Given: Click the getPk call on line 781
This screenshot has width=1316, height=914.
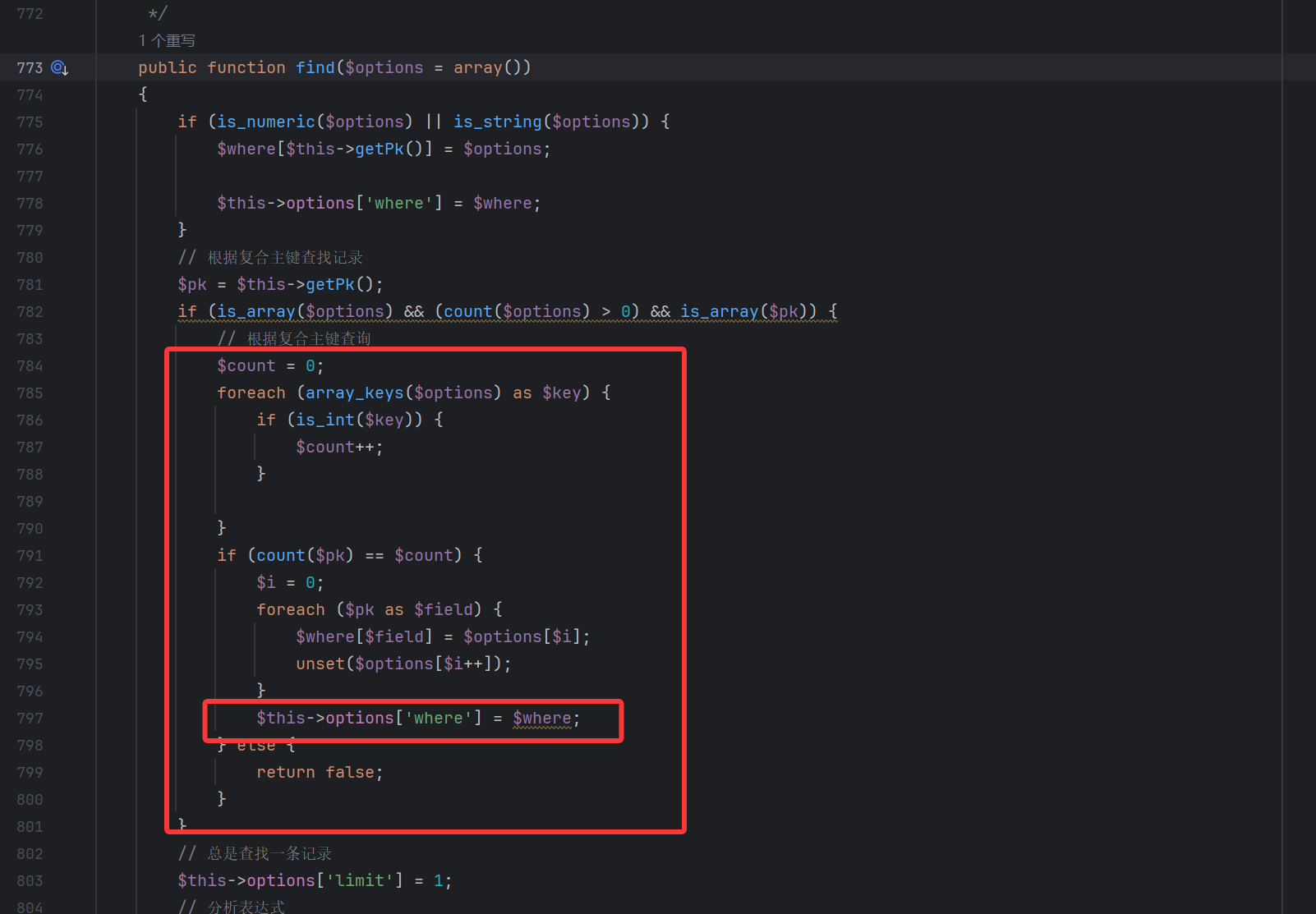Looking at the screenshot, I should click(330, 285).
